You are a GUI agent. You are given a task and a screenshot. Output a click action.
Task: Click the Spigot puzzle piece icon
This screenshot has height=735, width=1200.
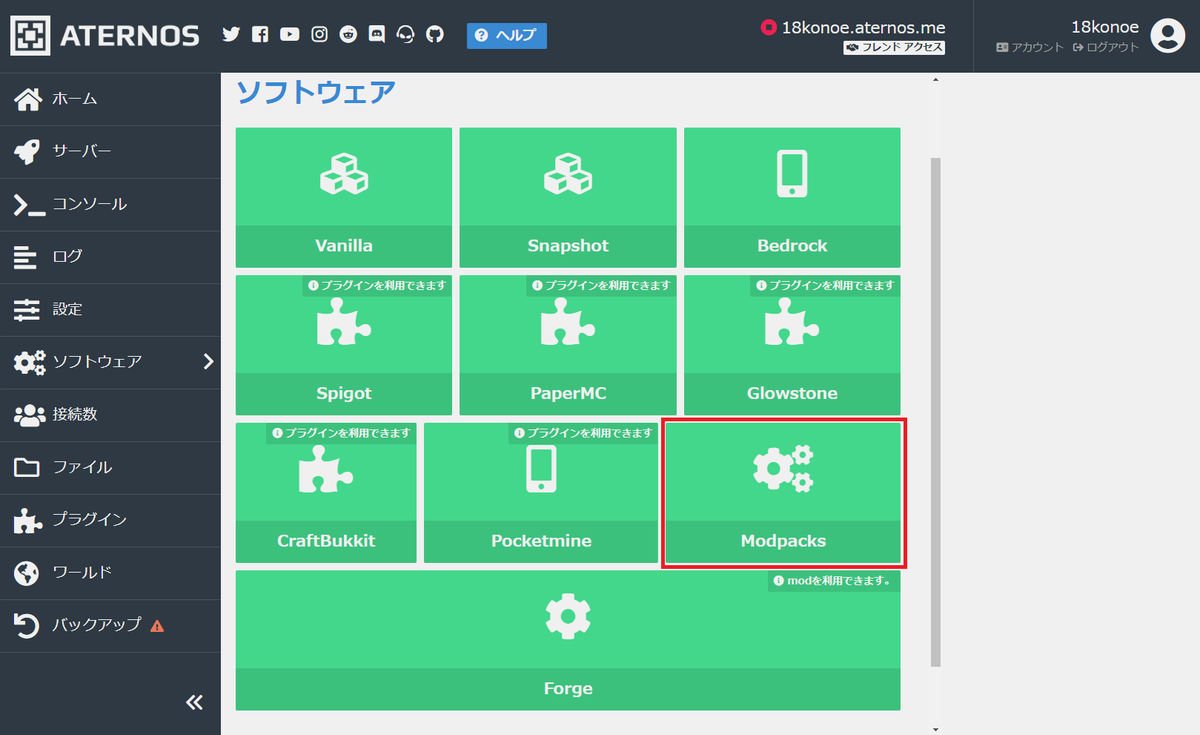click(x=344, y=322)
